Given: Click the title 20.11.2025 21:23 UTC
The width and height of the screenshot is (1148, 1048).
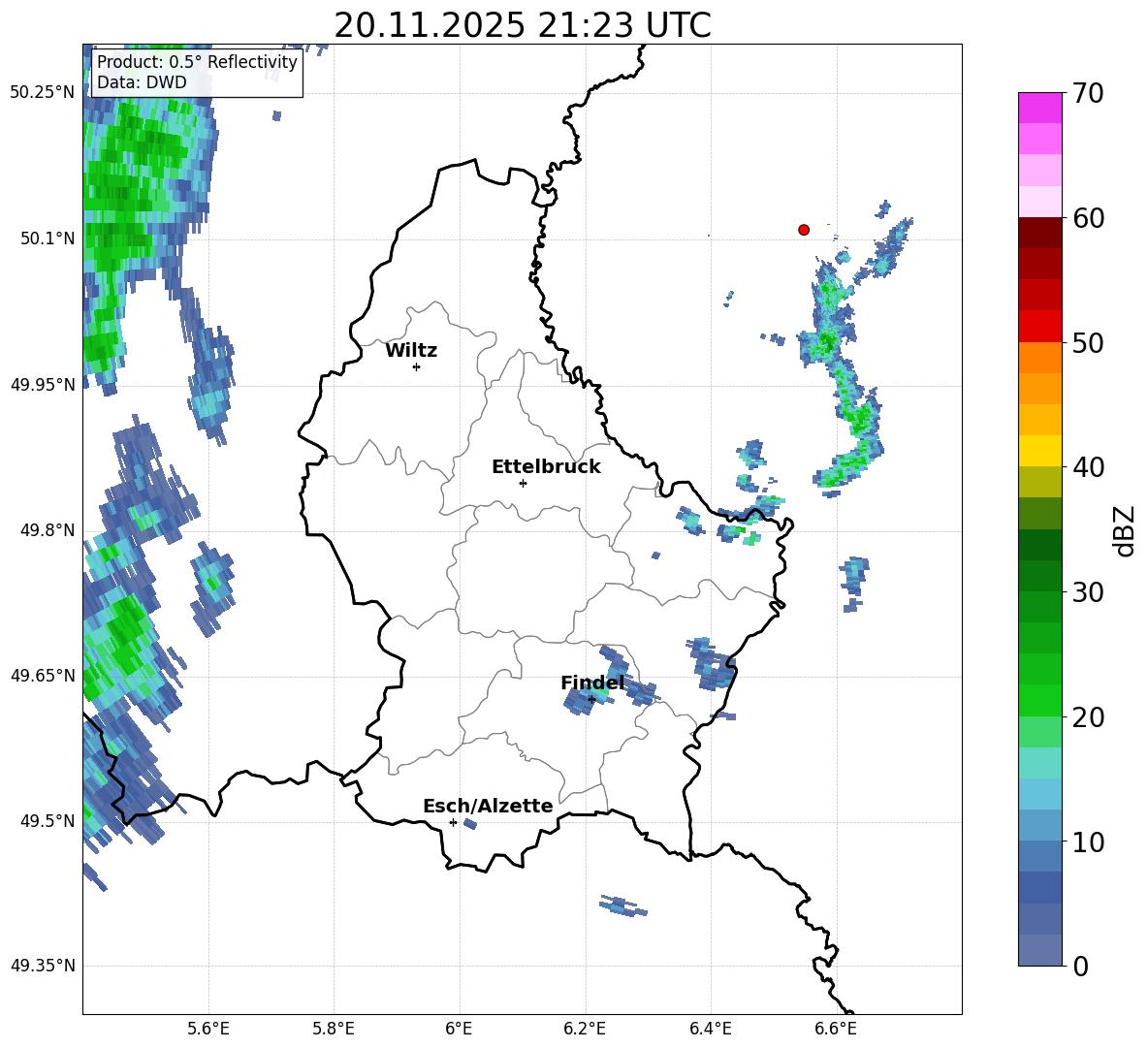Looking at the screenshot, I should point(523,25).
